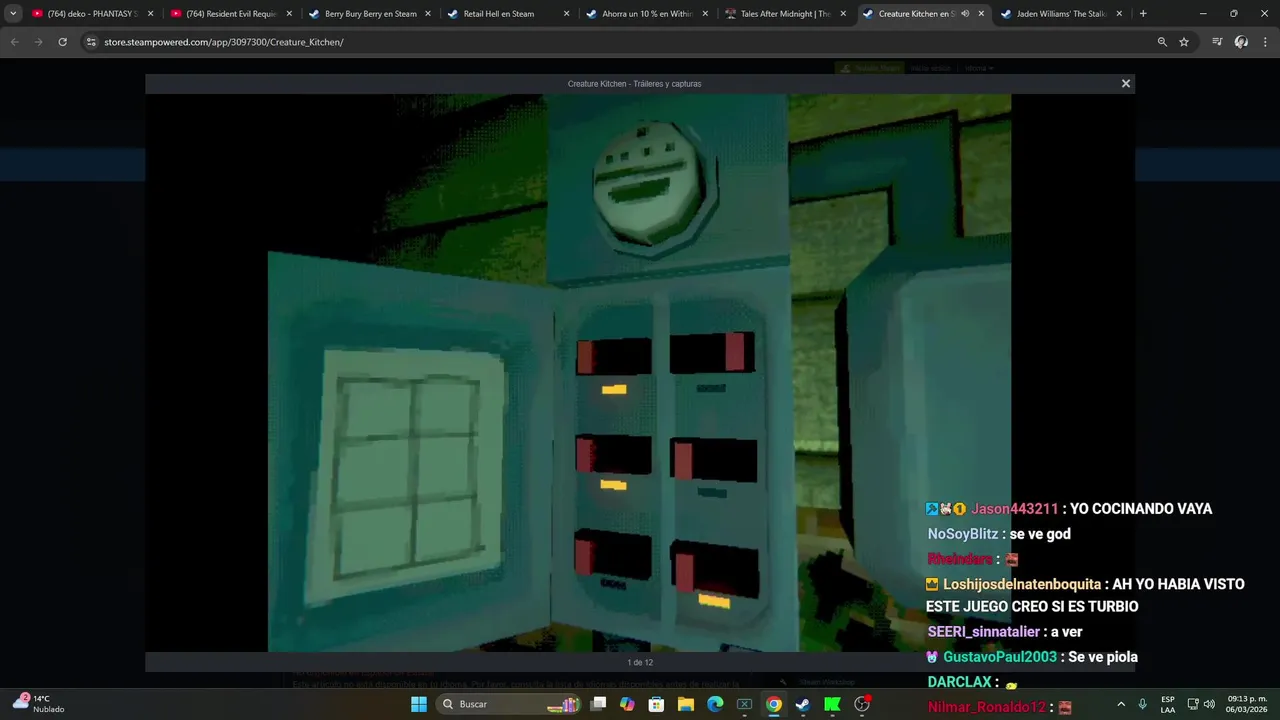Switch to Jaden Williams' The Stalker tab

pyautogui.click(x=1060, y=14)
